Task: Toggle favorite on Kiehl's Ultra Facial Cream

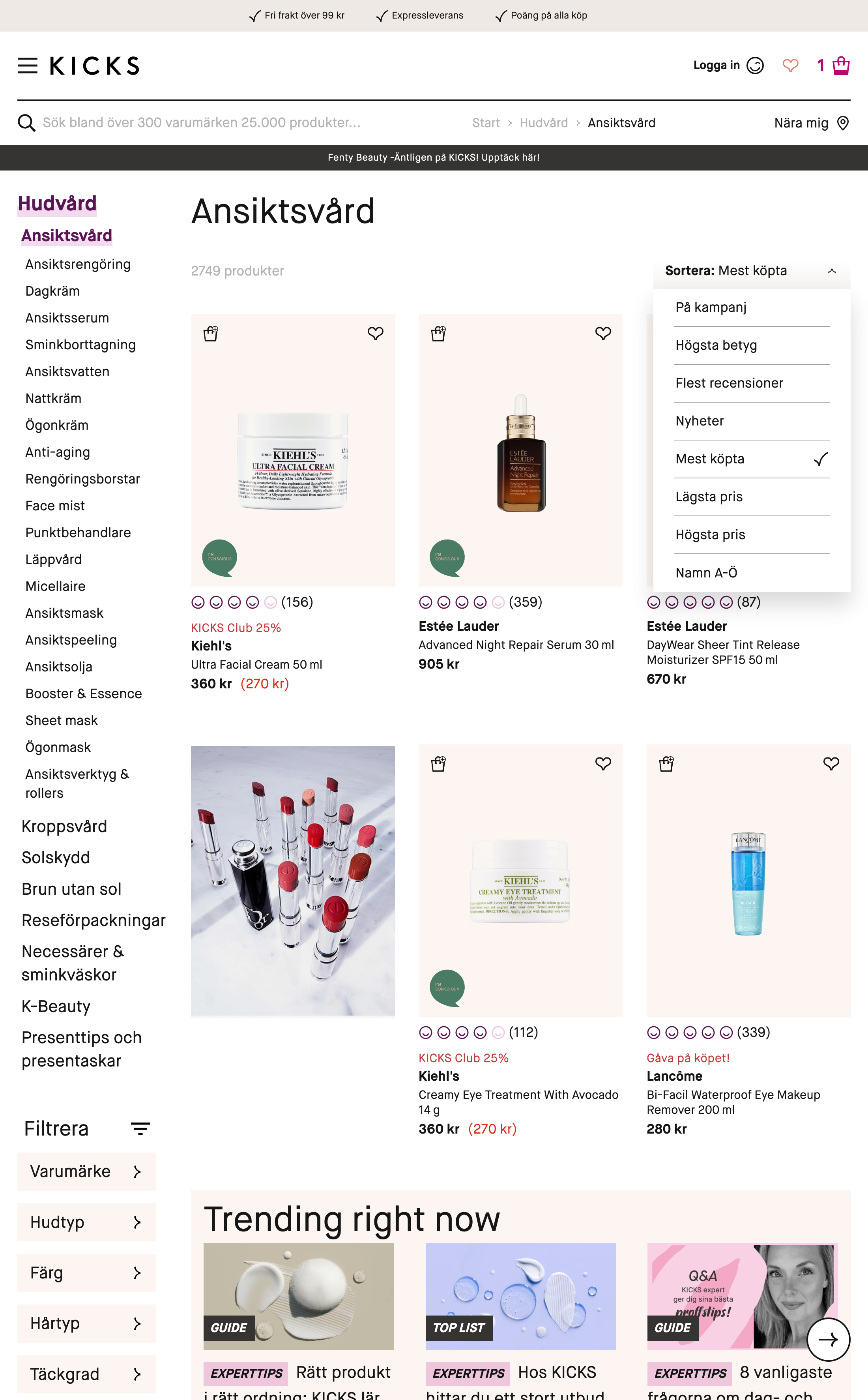Action: coord(376,333)
